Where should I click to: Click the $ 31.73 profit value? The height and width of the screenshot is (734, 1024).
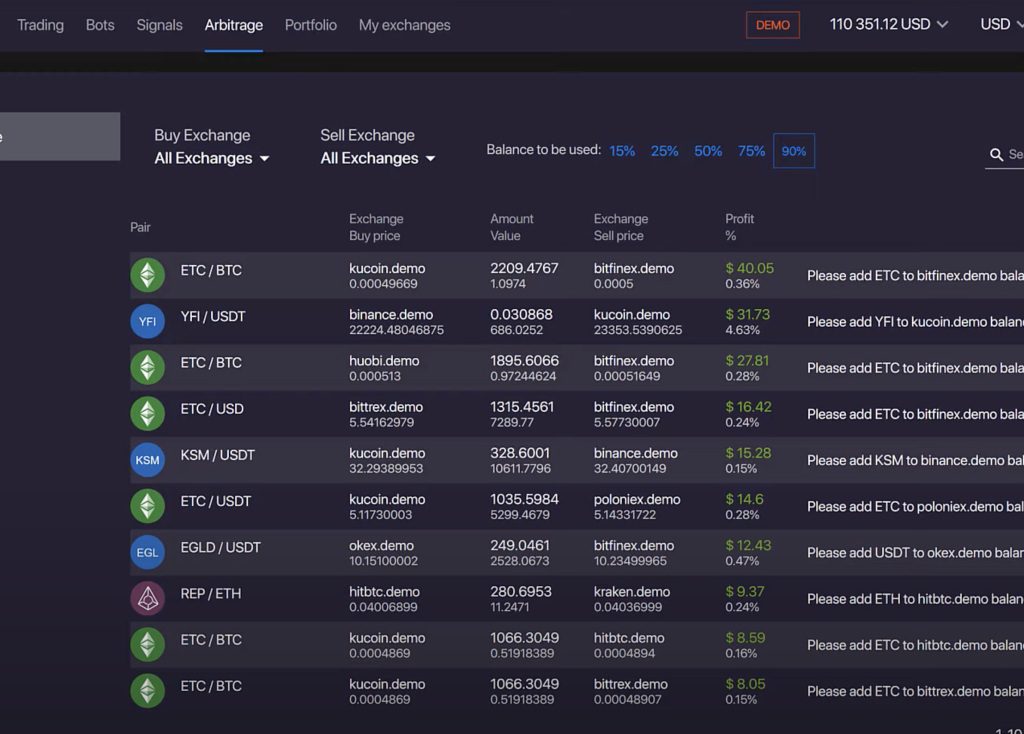748,315
